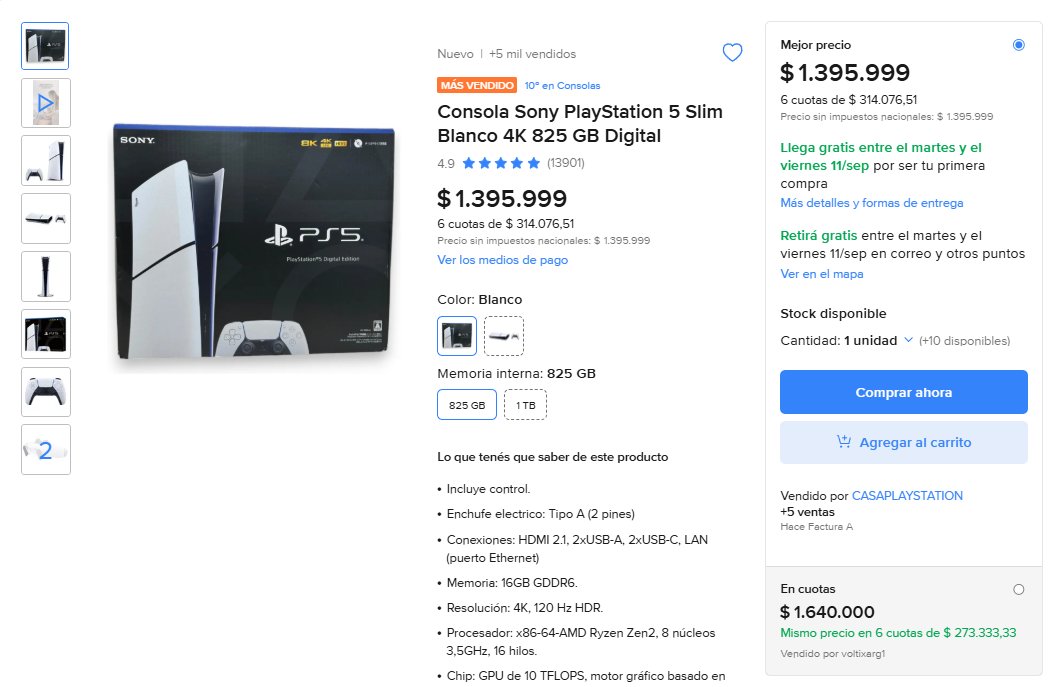Play the product video thumbnail
The height and width of the screenshot is (687, 1061).
pyautogui.click(x=45, y=103)
